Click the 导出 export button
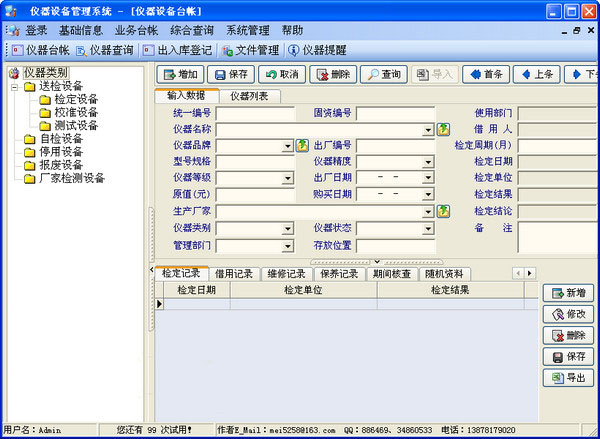 [567, 378]
